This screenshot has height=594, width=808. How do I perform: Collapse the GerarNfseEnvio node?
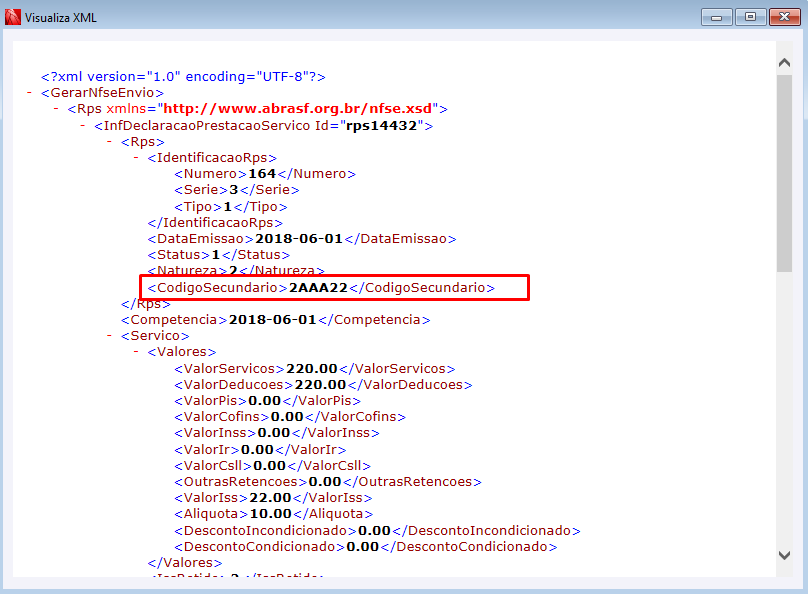point(29,93)
